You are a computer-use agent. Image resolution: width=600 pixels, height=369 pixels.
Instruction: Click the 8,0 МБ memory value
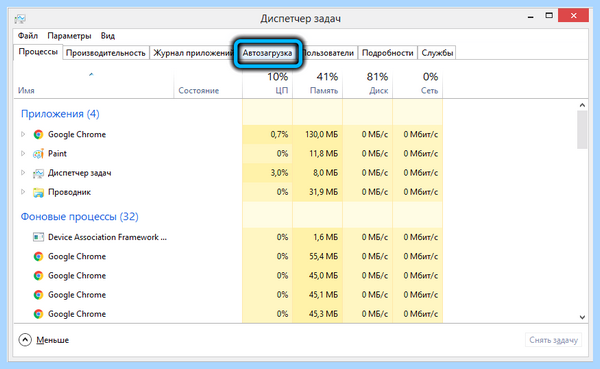(x=326, y=173)
